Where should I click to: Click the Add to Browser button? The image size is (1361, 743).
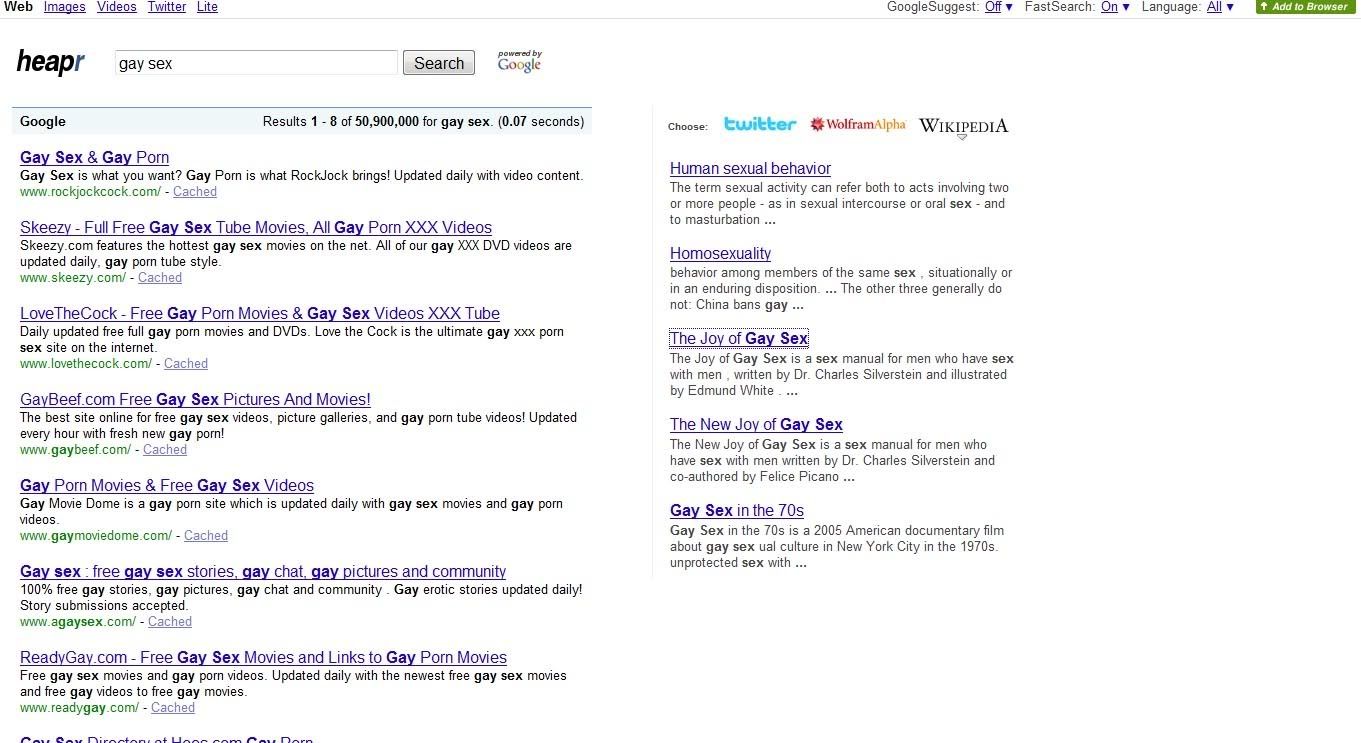tap(1307, 7)
